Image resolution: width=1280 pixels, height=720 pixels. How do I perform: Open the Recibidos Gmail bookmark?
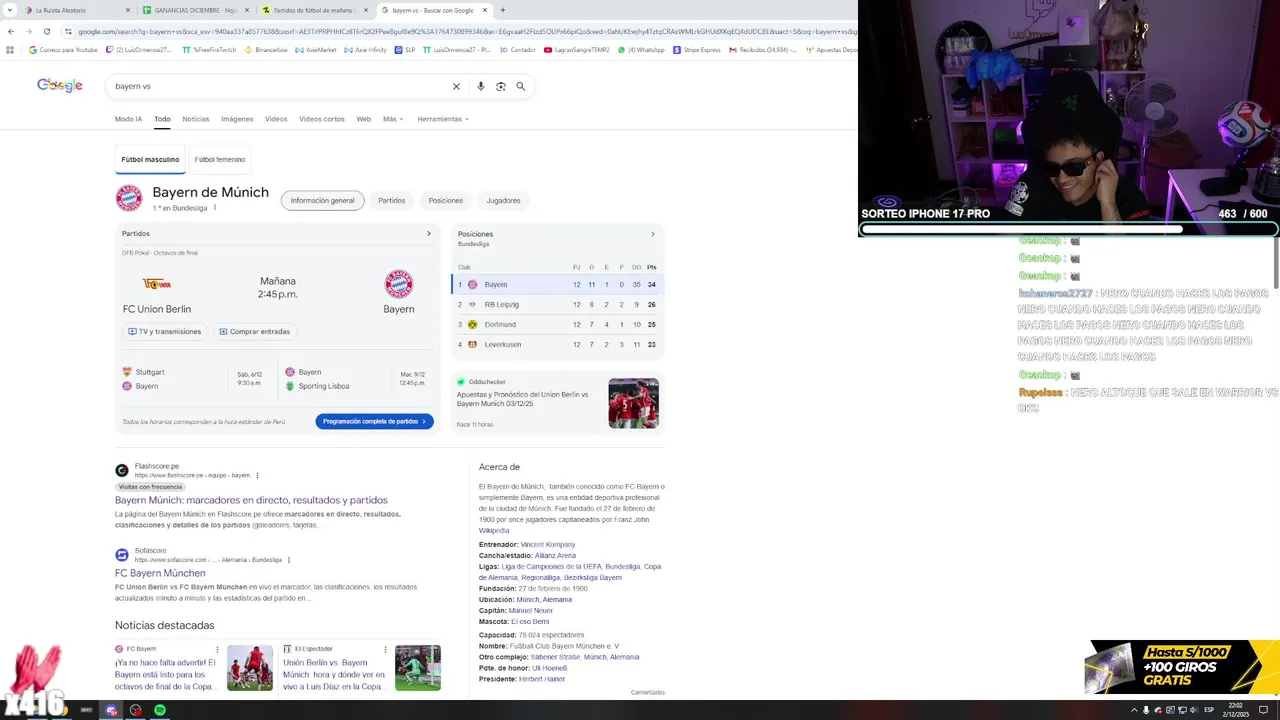[x=763, y=49]
